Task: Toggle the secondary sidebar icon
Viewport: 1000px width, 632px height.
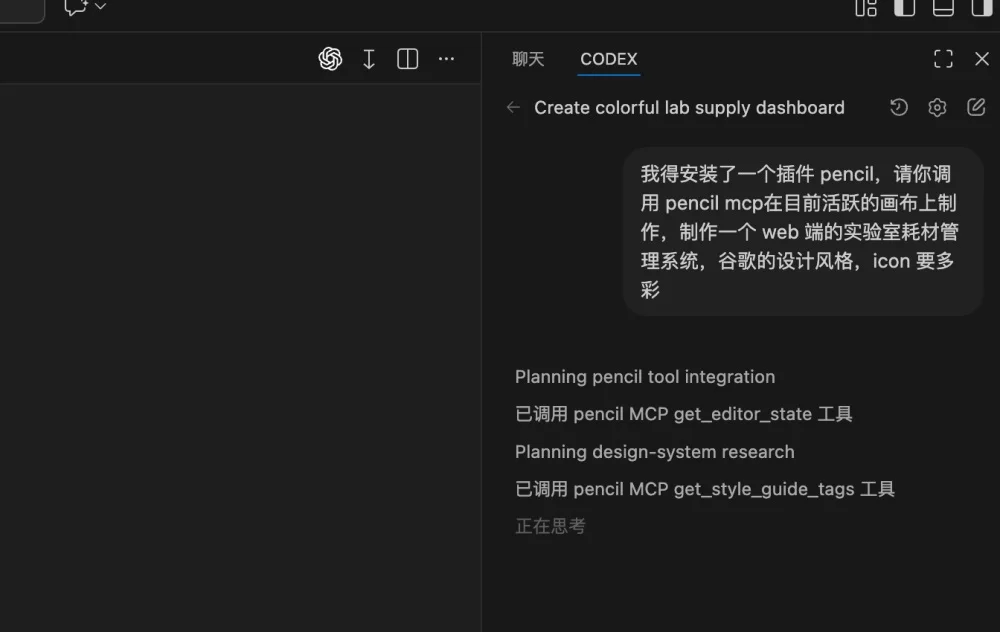Action: click(x=982, y=8)
